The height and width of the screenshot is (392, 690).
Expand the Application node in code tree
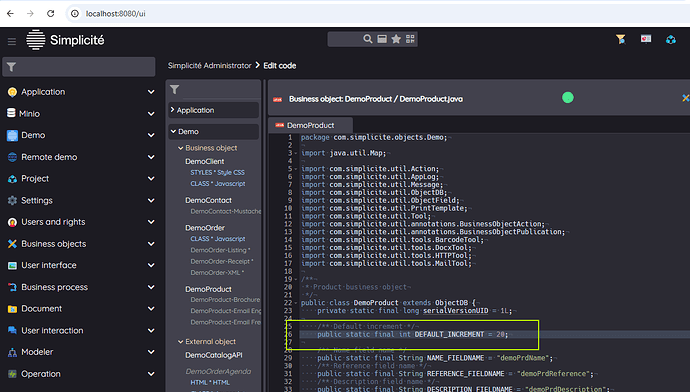tap(172, 110)
